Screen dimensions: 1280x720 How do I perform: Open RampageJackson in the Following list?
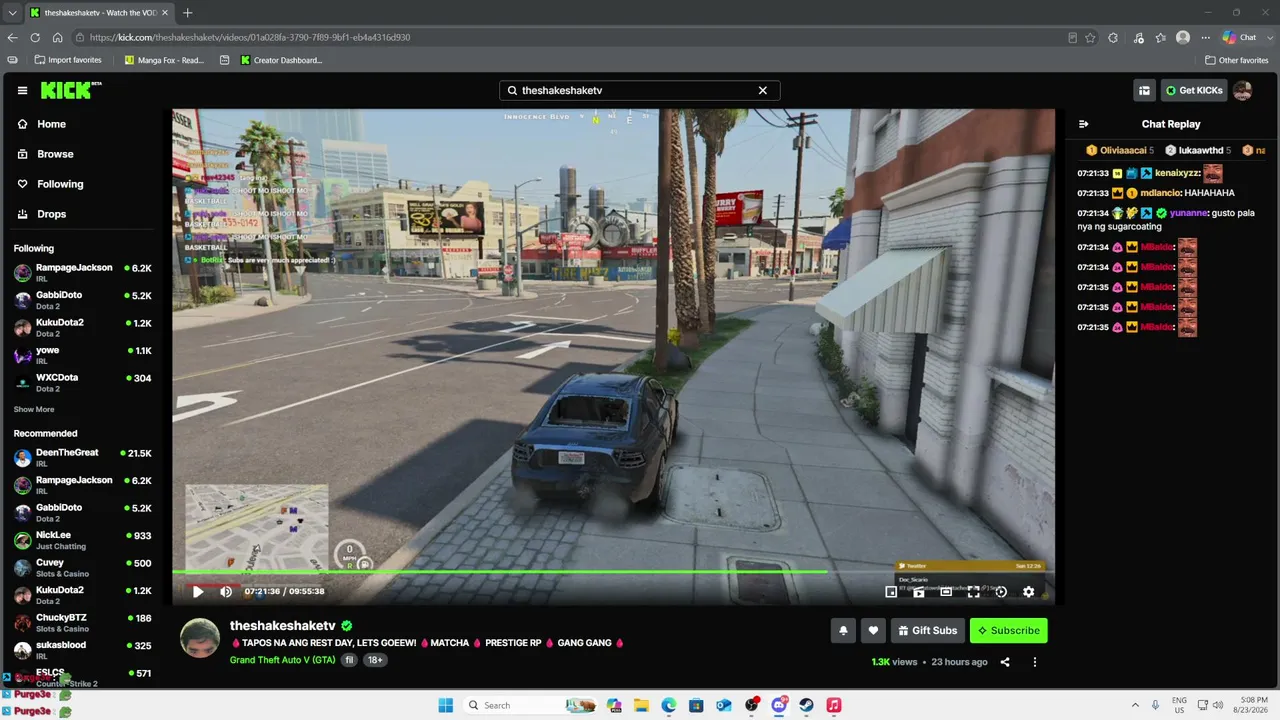coord(82,273)
